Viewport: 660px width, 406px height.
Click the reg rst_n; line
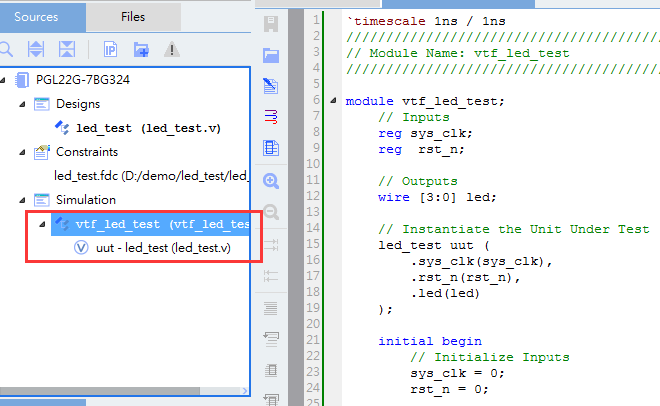tap(421, 149)
